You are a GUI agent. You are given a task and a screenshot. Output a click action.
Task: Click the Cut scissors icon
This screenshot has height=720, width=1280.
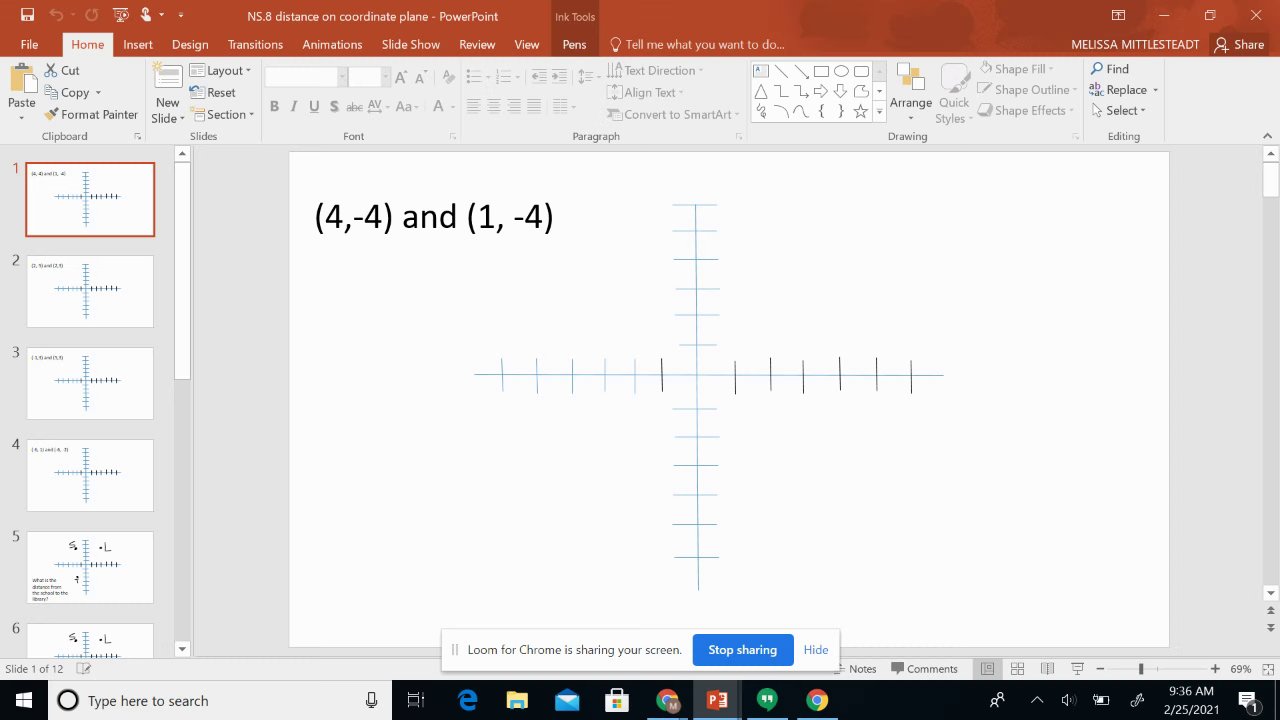[51, 70]
